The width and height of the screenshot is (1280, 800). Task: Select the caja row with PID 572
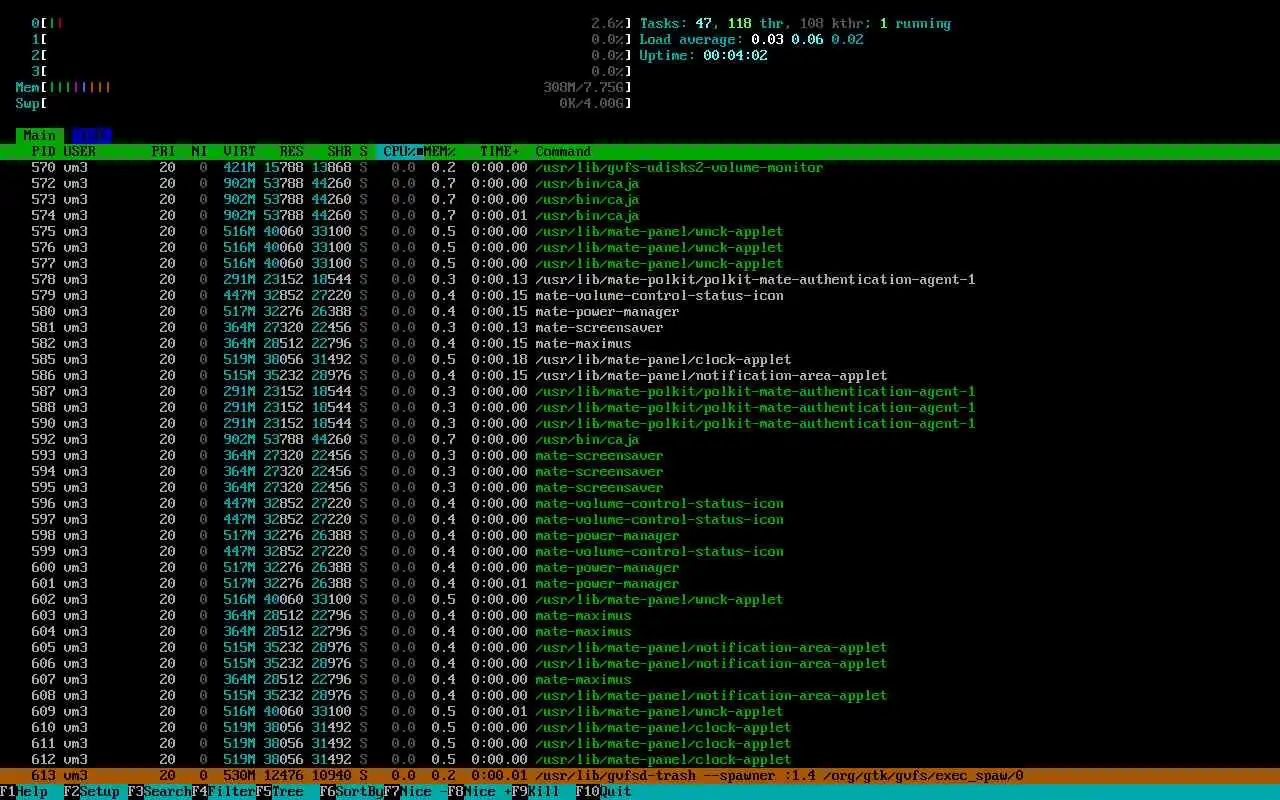pos(640,184)
